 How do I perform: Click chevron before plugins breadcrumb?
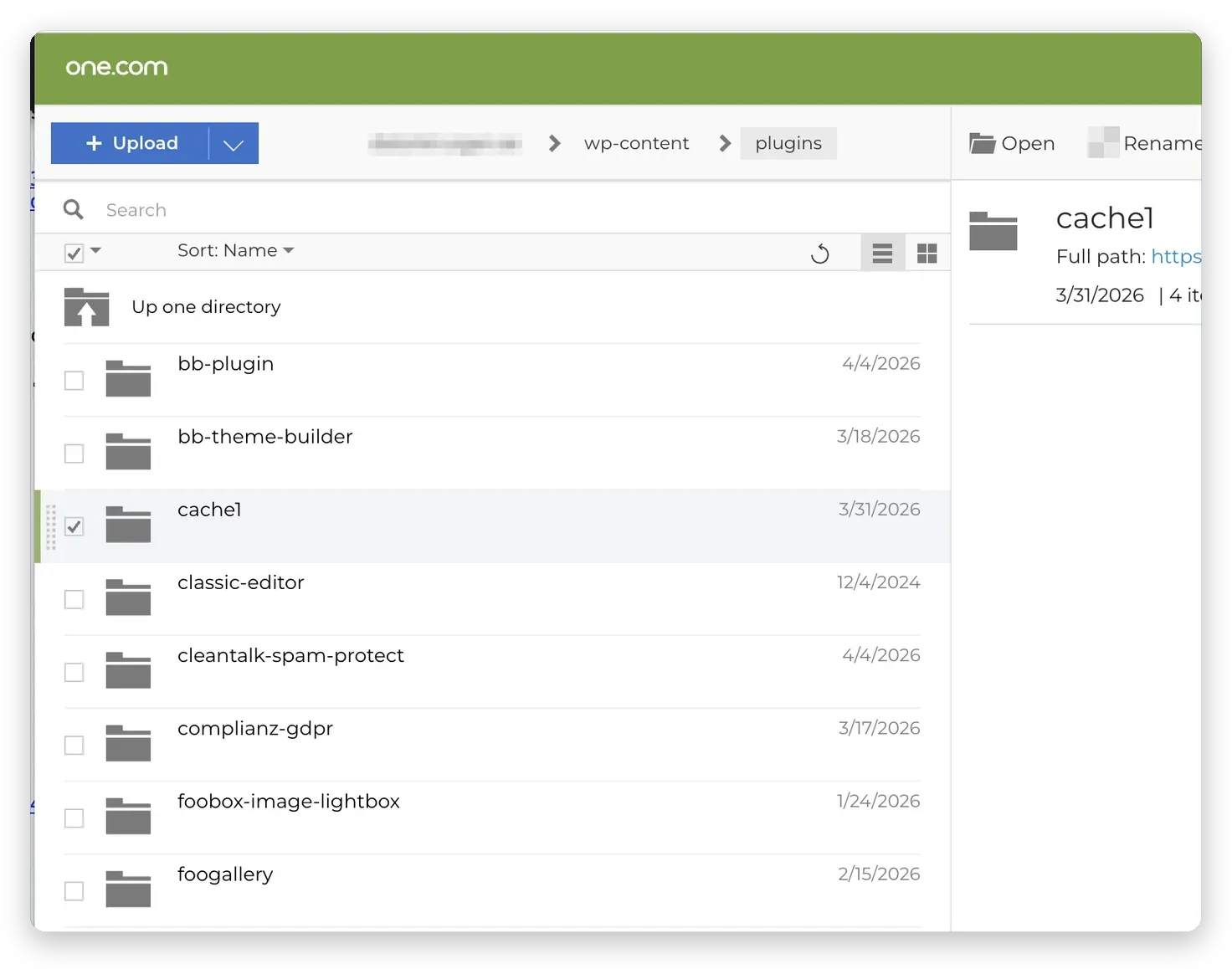coord(725,144)
